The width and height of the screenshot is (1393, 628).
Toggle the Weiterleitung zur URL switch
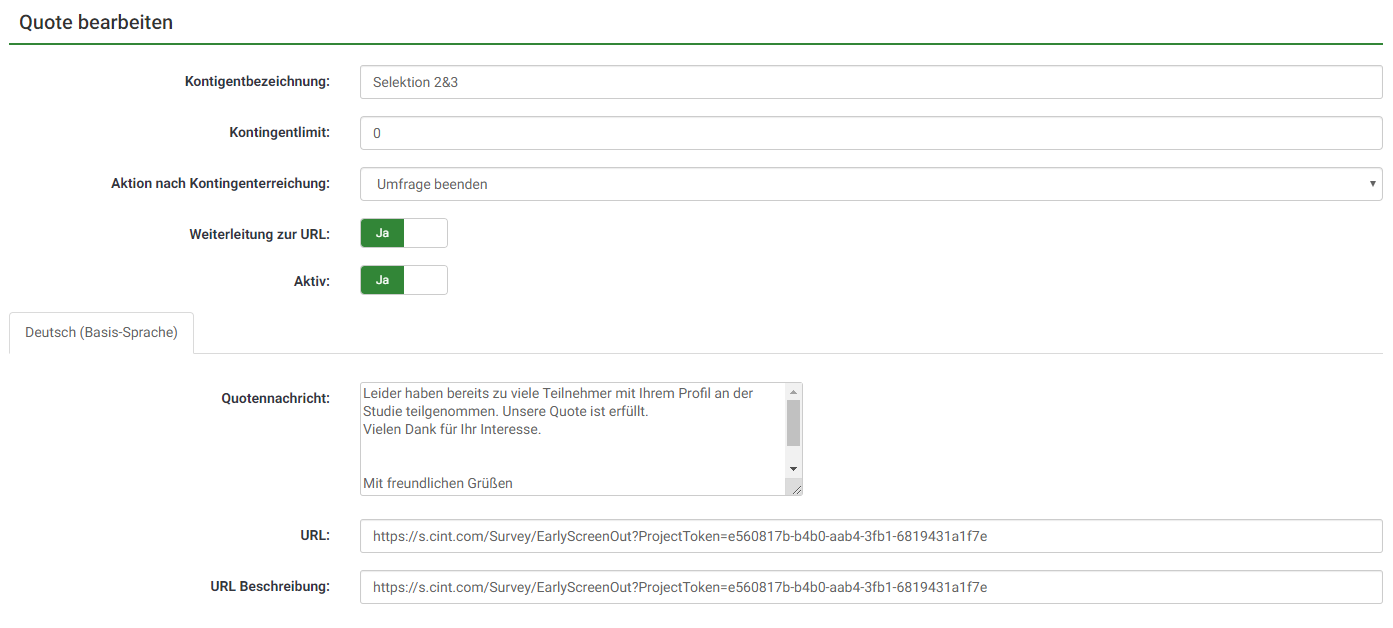point(404,233)
